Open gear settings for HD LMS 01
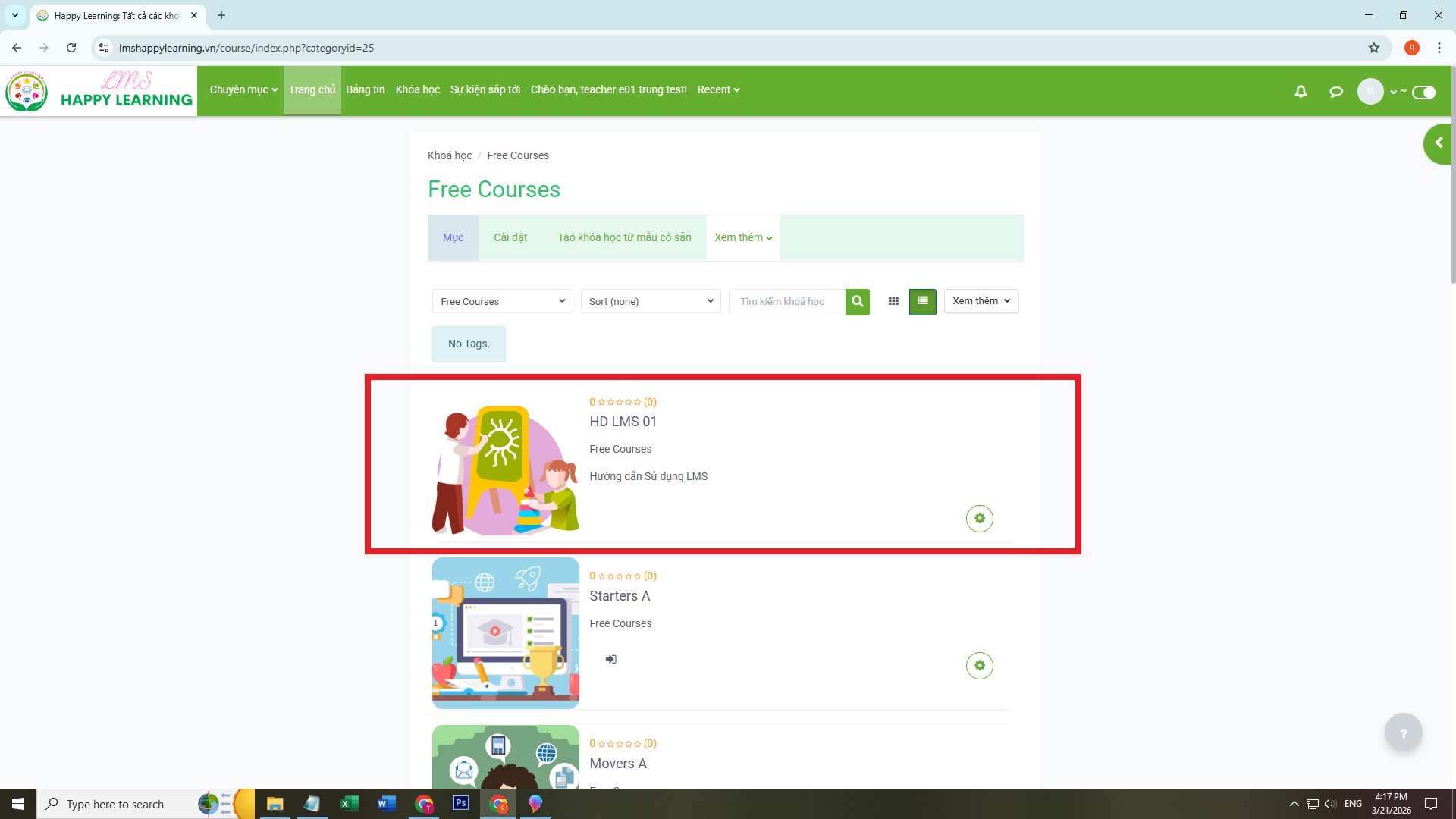The image size is (1456, 819). click(979, 519)
